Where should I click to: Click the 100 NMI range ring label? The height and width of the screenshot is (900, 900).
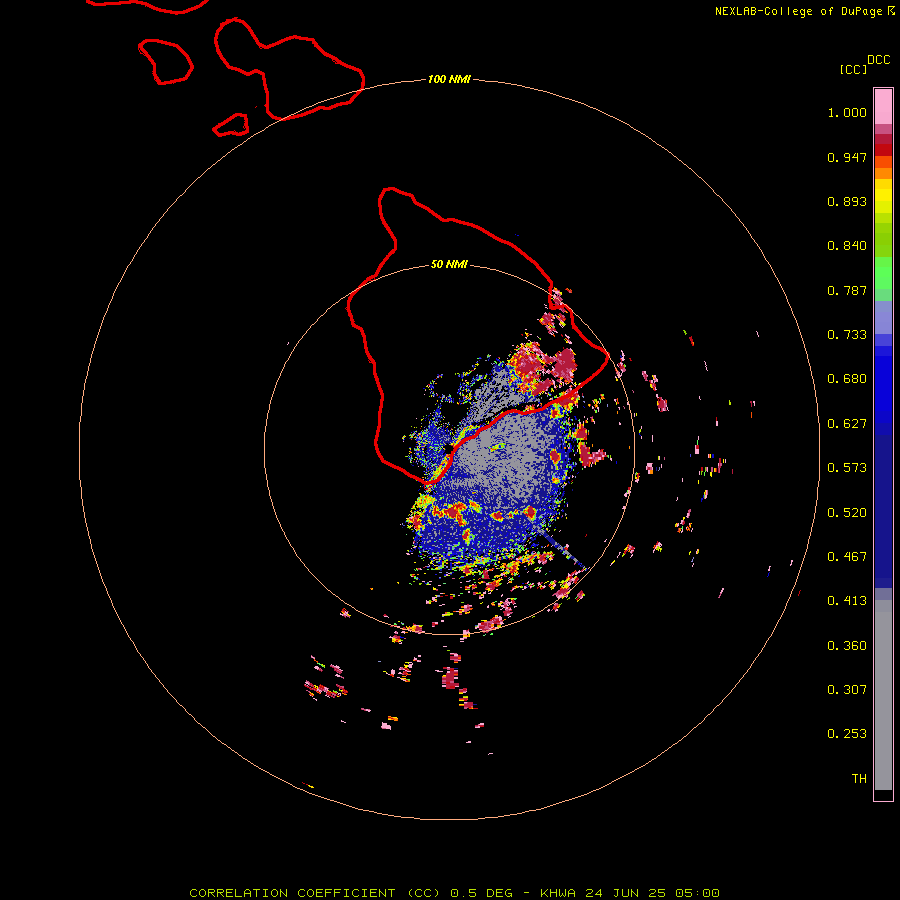pos(449,79)
